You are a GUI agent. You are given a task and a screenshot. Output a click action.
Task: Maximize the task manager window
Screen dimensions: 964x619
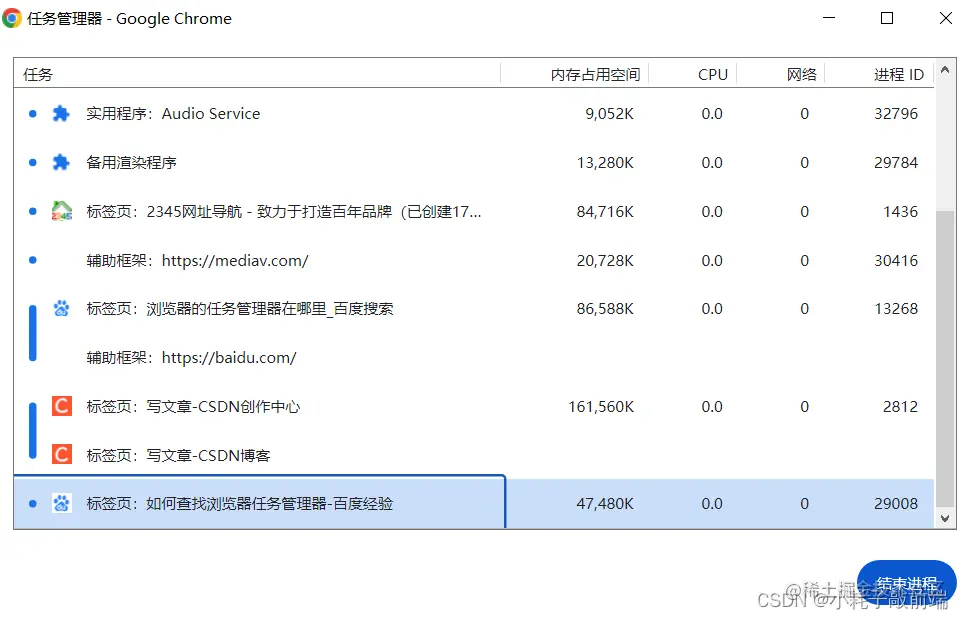coord(887,18)
